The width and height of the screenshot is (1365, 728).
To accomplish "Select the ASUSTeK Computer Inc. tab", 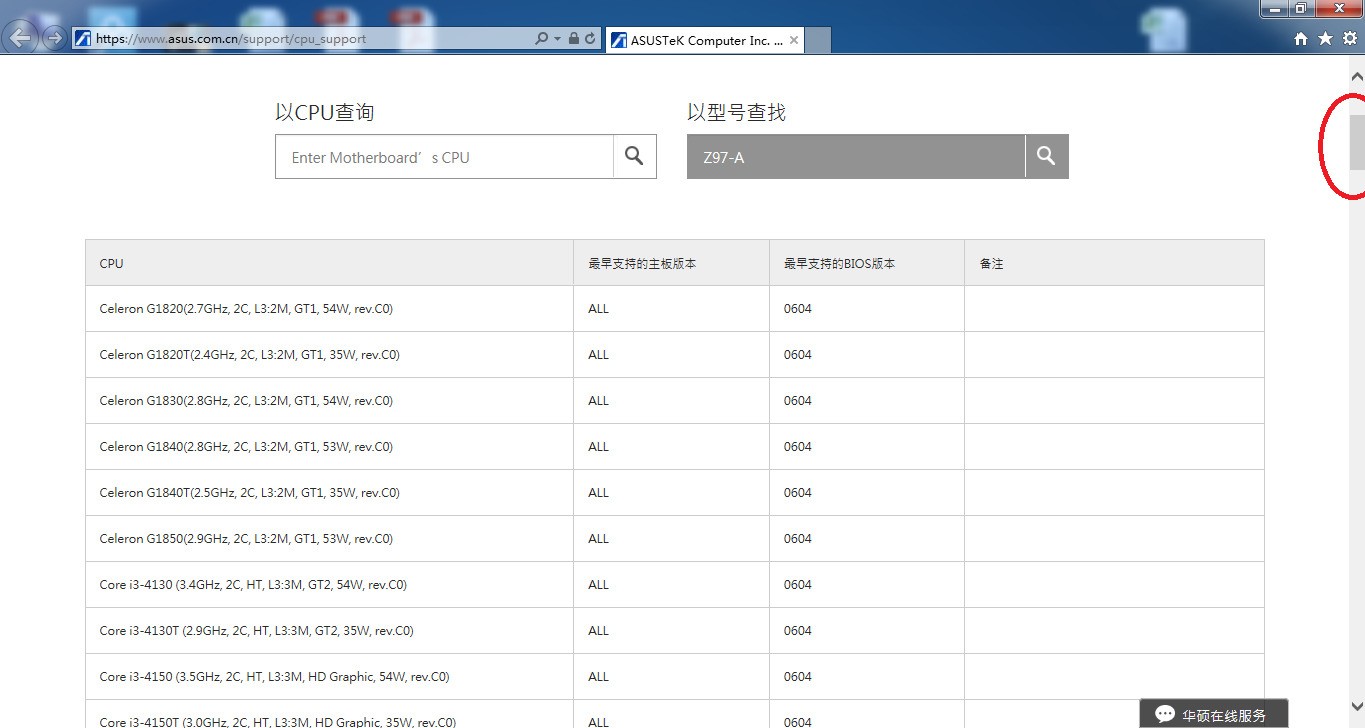I will [x=705, y=40].
